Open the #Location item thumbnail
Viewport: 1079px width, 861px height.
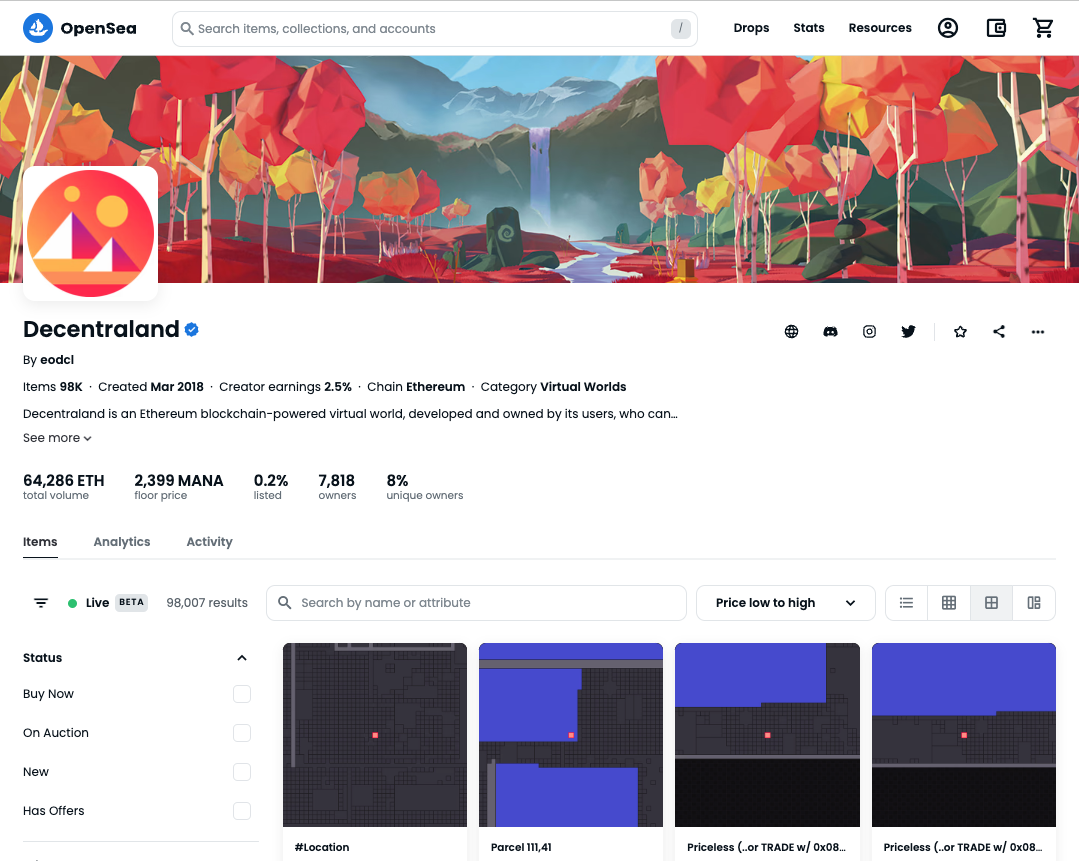click(x=375, y=735)
